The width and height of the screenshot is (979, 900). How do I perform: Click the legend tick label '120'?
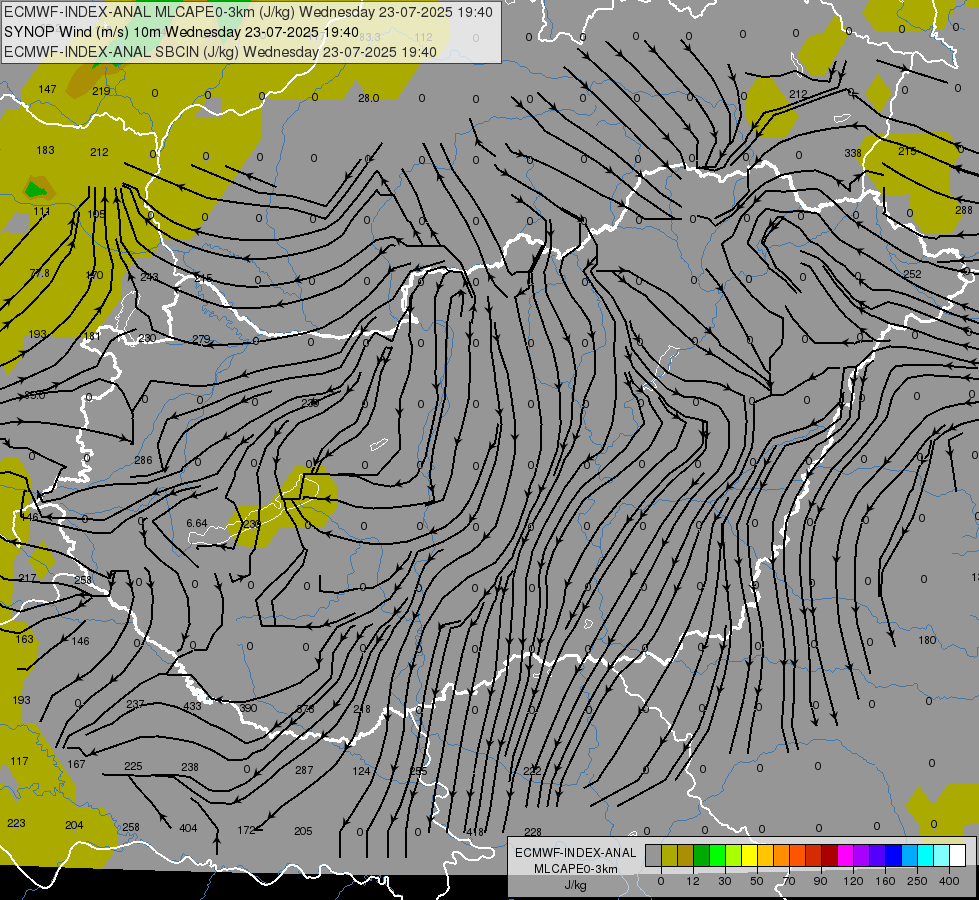pyautogui.click(x=854, y=881)
